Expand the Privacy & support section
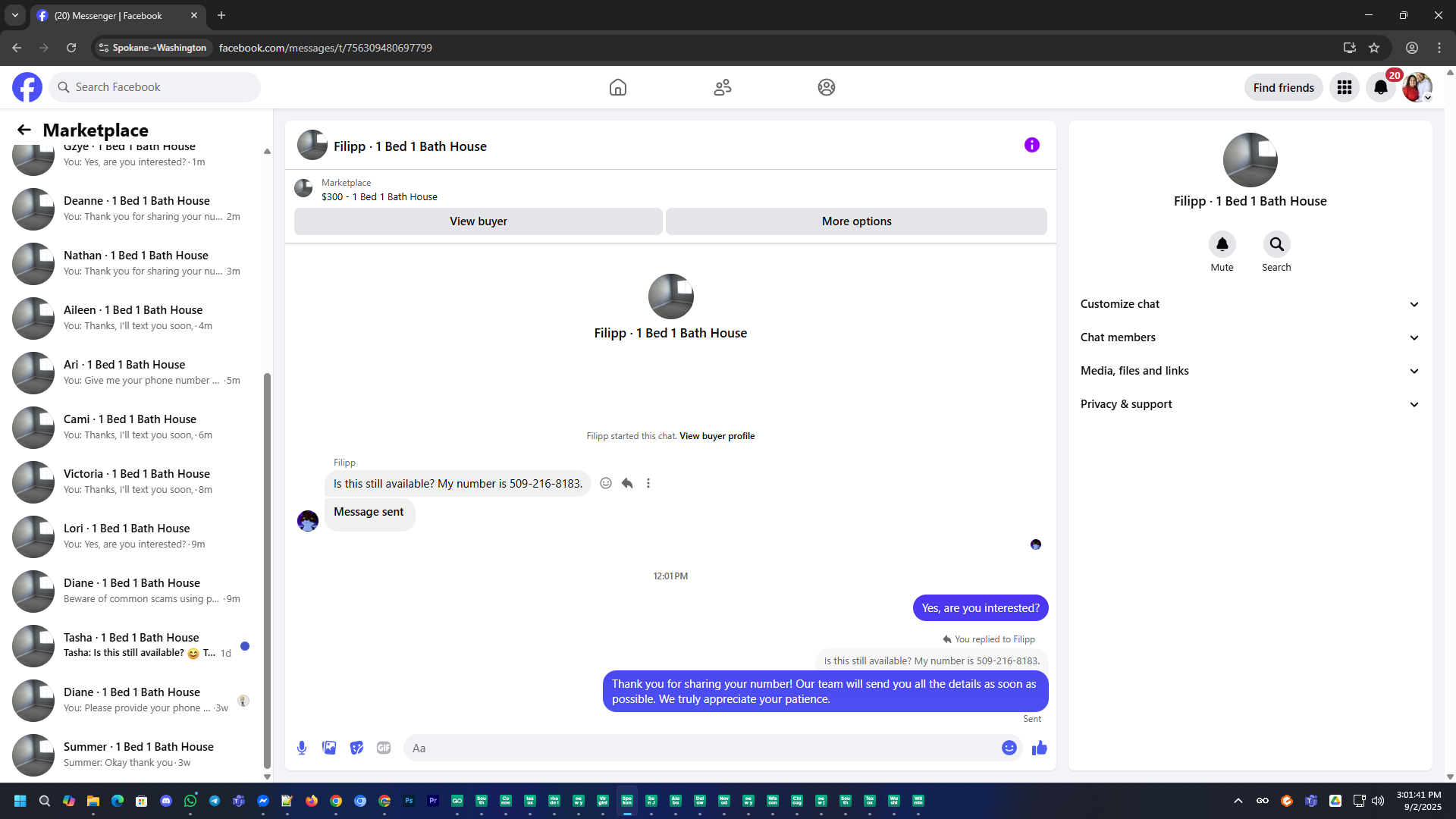The height and width of the screenshot is (819, 1456). pyautogui.click(x=1250, y=404)
